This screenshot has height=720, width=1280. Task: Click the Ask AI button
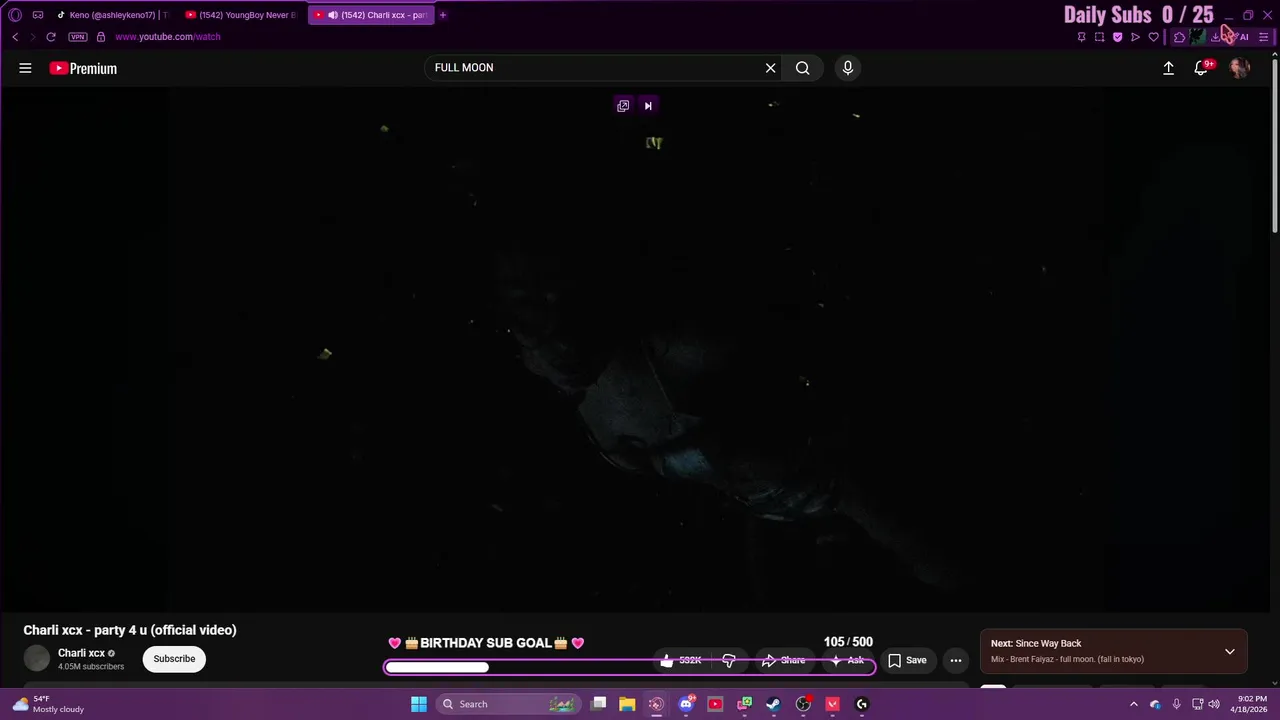pos(846,660)
